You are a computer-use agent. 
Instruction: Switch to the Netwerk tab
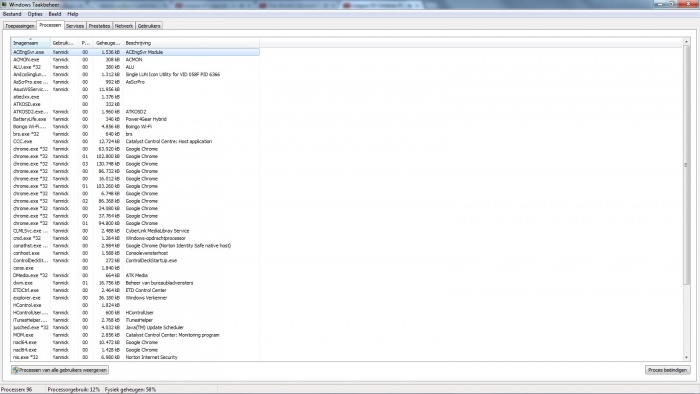point(124,26)
